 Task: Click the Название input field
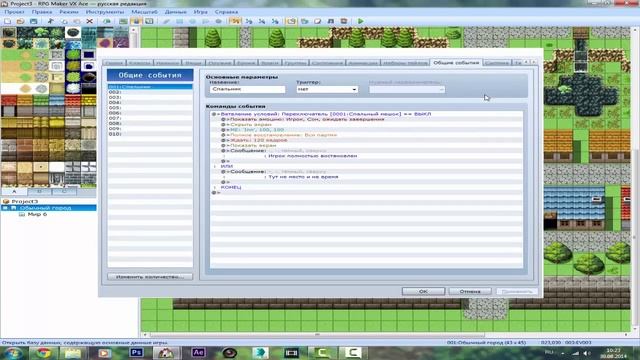(248, 89)
